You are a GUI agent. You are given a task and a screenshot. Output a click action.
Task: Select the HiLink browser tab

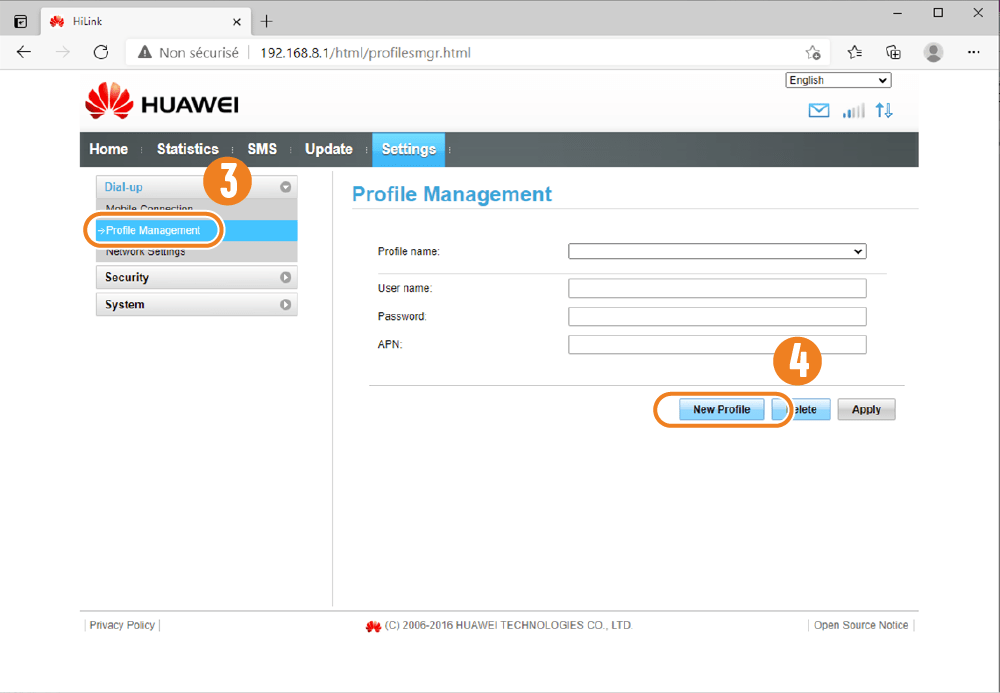[x=145, y=22]
